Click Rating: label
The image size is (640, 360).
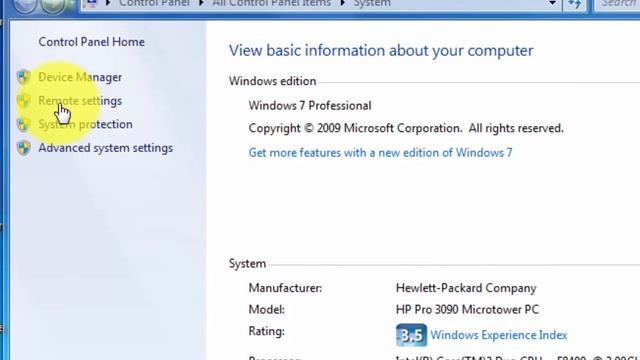(x=267, y=331)
